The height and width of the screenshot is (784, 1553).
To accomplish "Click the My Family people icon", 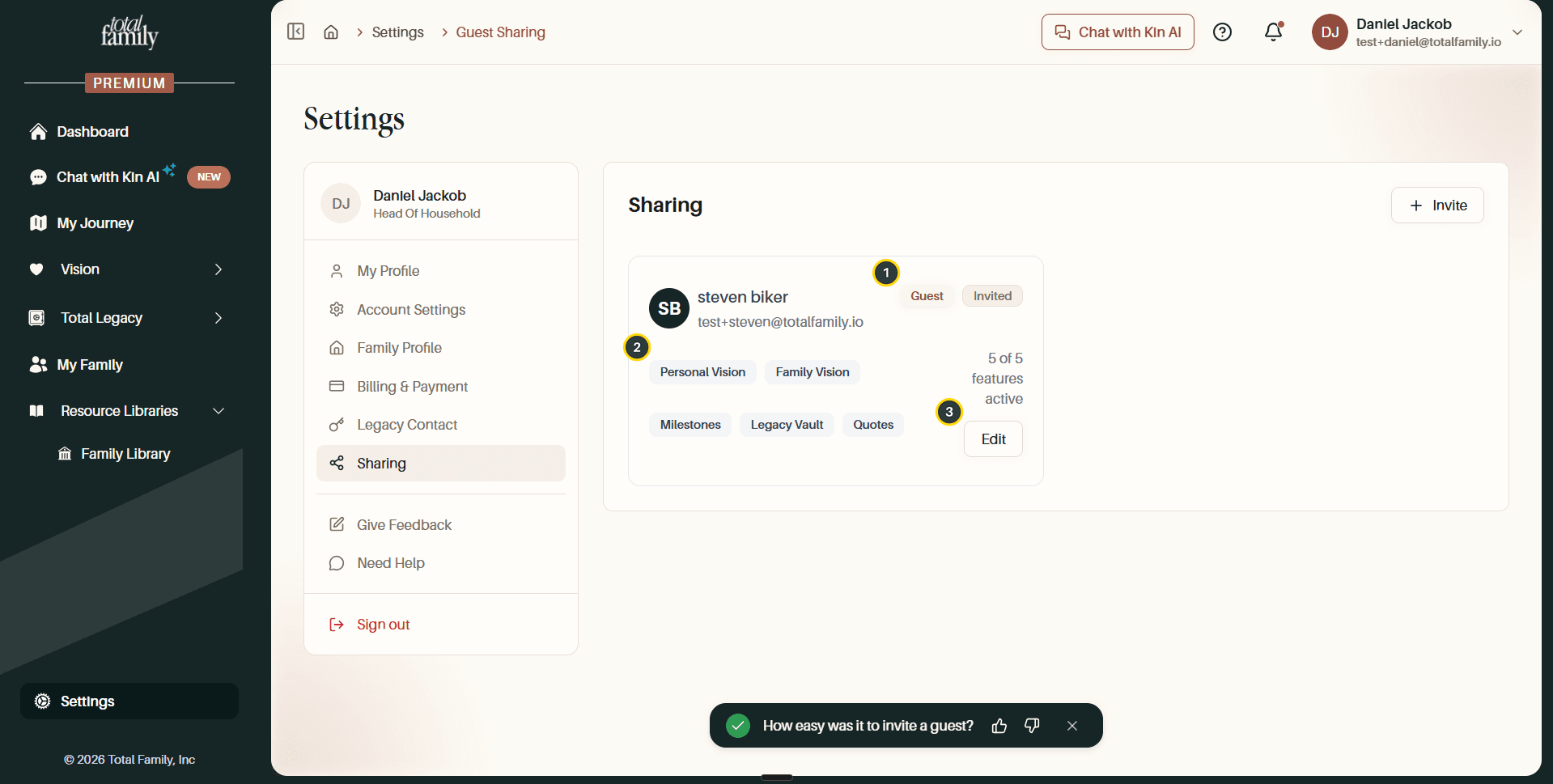I will (x=38, y=365).
